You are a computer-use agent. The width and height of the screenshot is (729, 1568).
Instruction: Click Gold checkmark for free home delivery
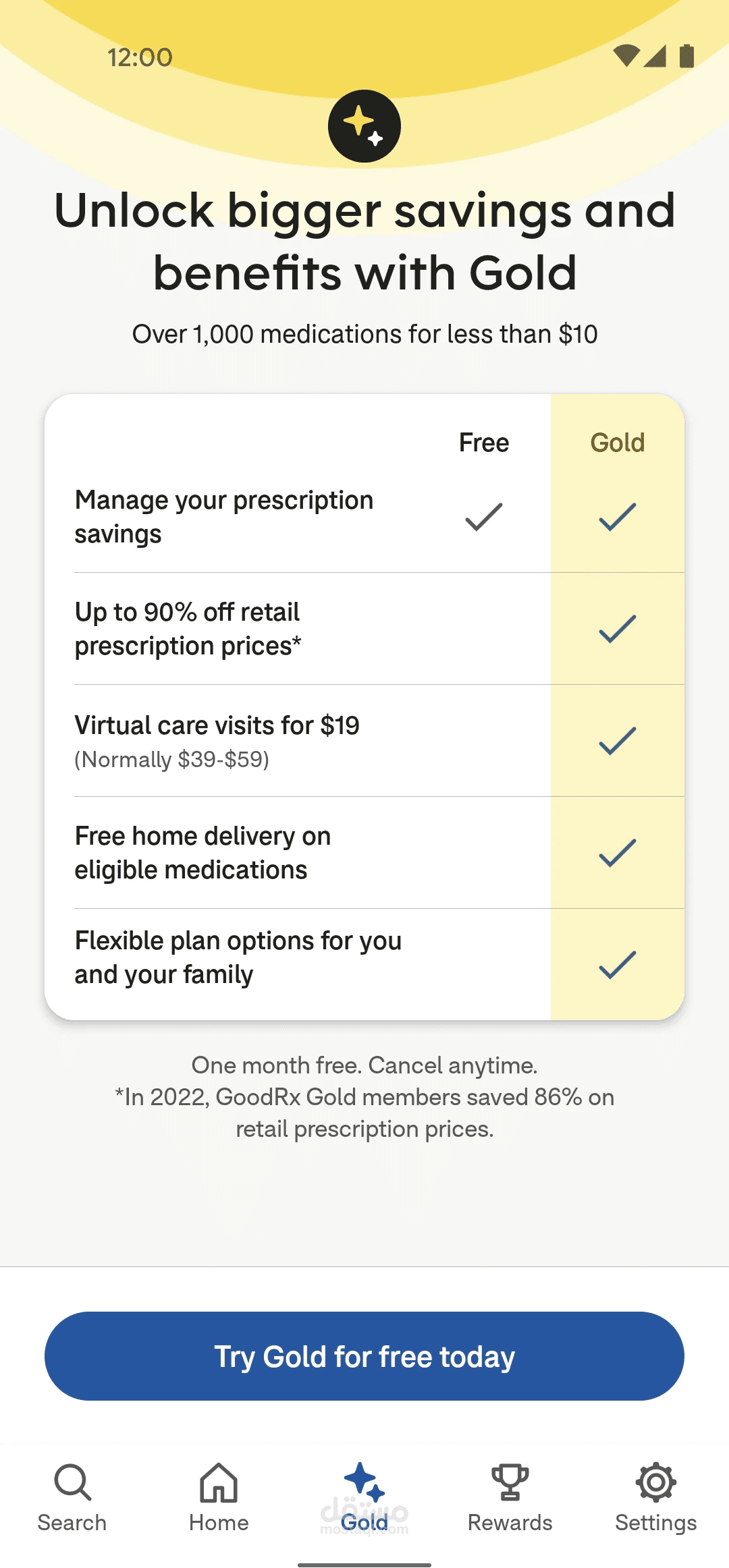tap(618, 853)
